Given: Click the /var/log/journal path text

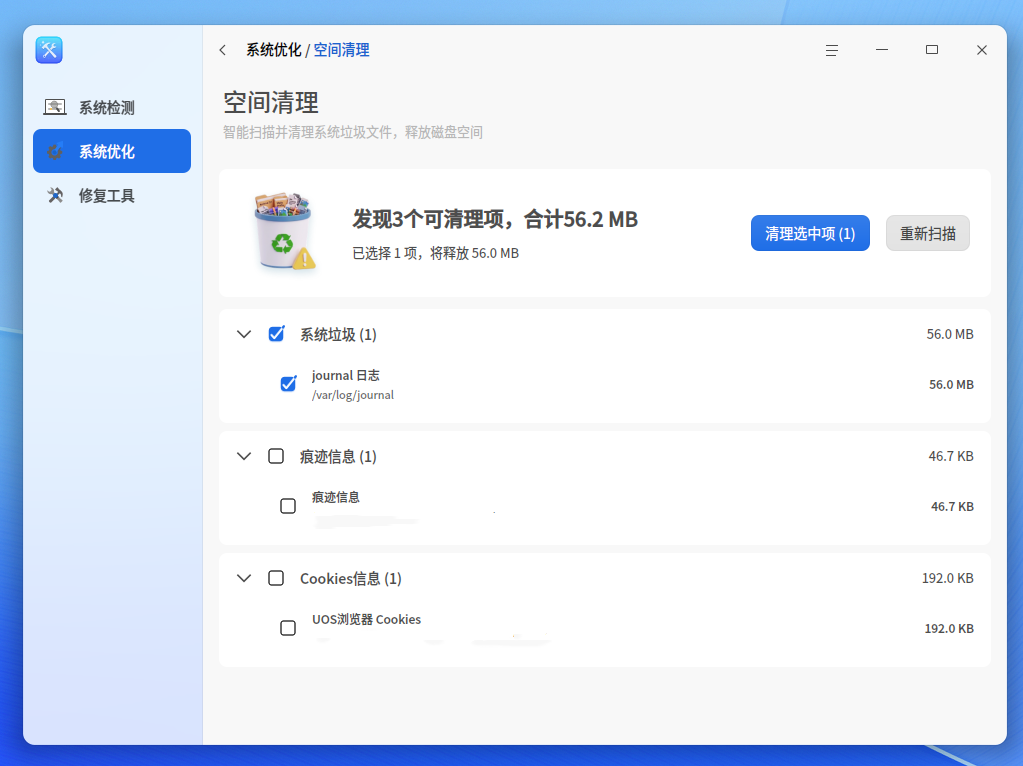Looking at the screenshot, I should coord(353,395).
